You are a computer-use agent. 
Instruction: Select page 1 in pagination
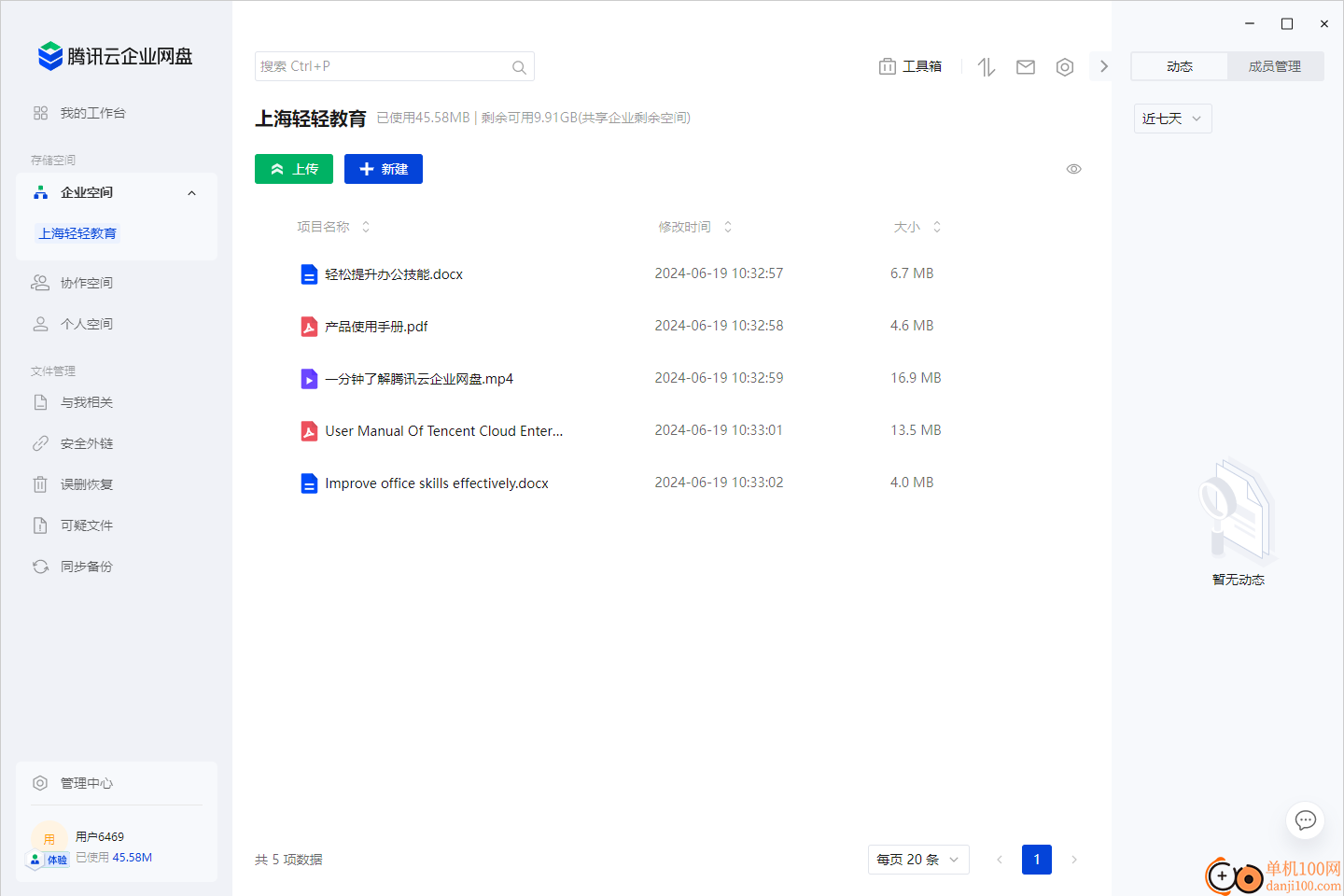[1037, 860]
